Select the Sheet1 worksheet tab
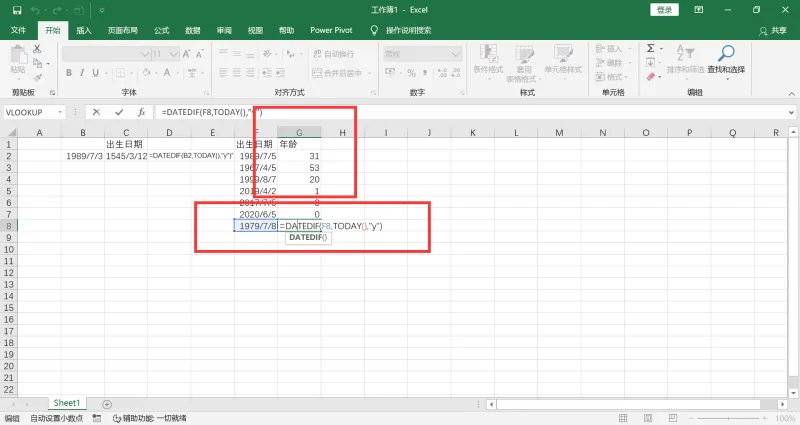The image size is (800, 425). (x=67, y=403)
